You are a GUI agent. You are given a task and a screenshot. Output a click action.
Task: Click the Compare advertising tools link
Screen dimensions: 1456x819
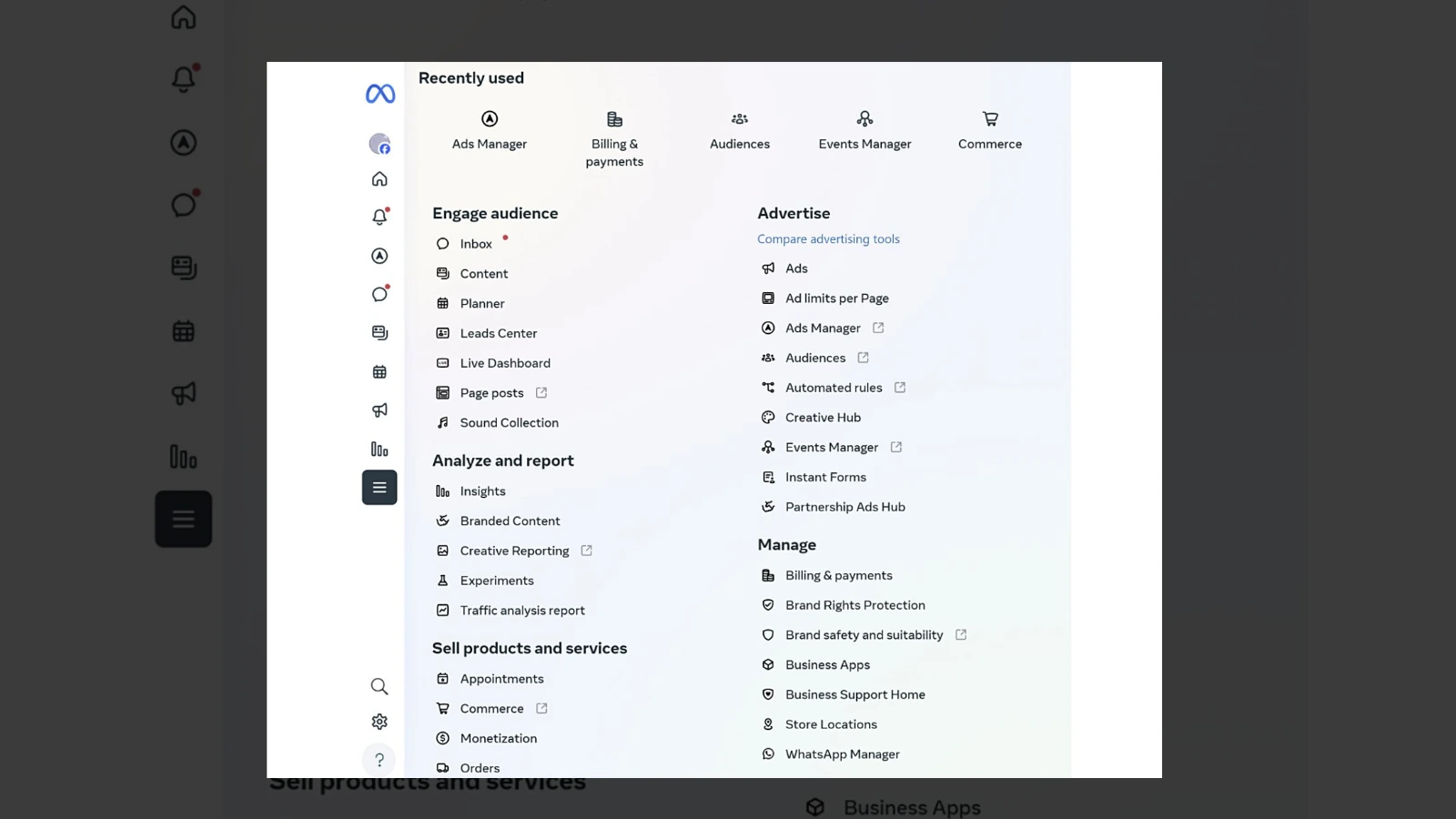(x=828, y=239)
